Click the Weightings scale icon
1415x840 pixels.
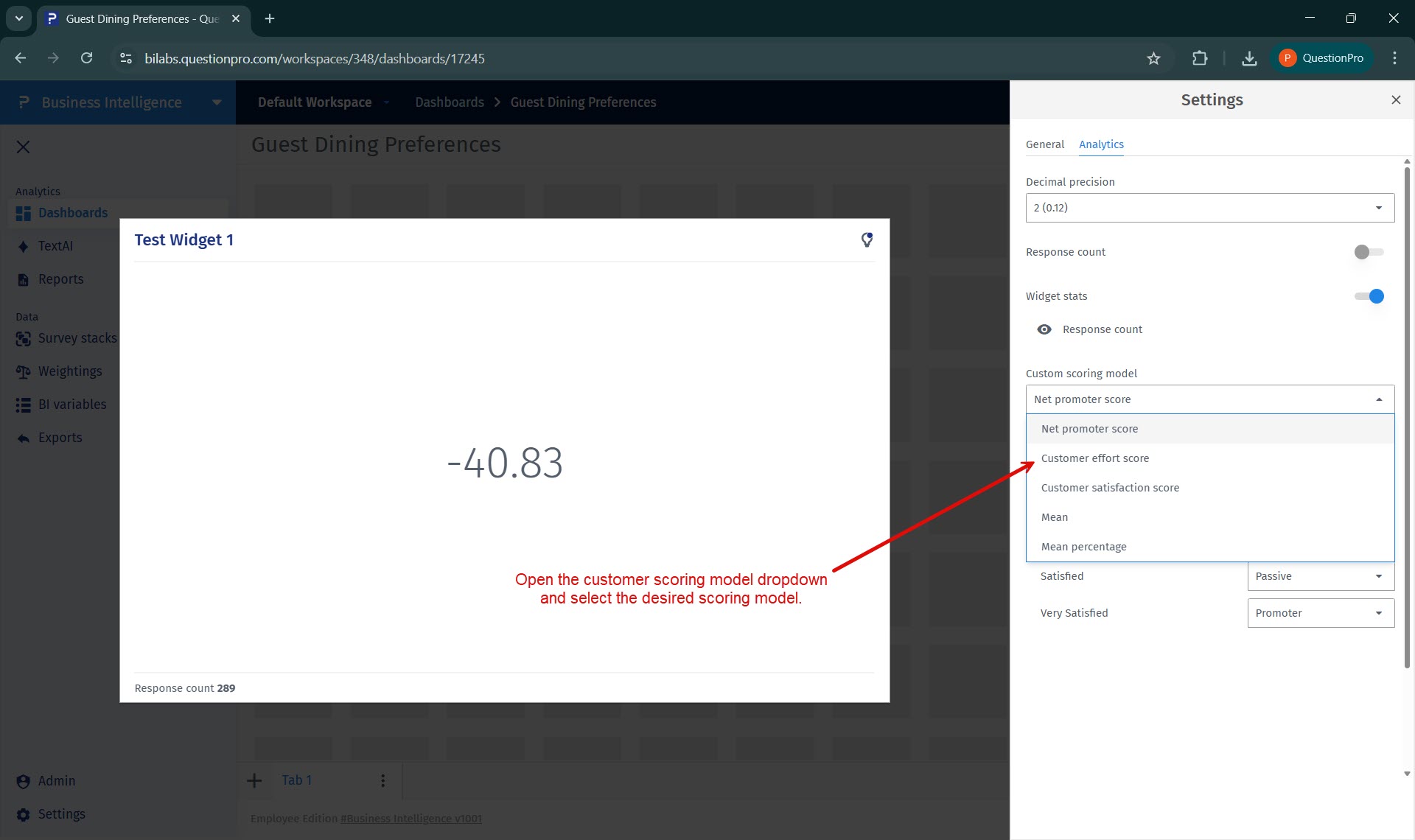click(24, 372)
